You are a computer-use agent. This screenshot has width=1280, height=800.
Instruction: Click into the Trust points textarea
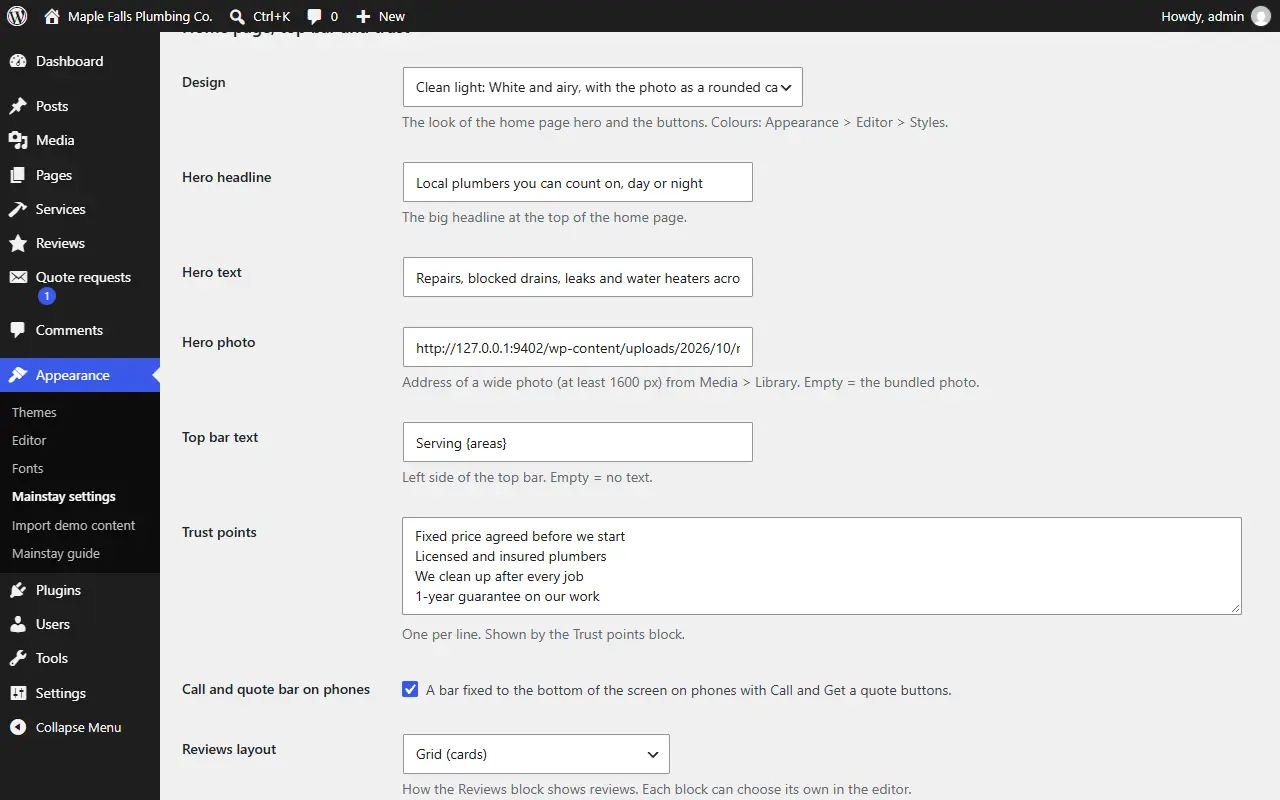tap(822, 566)
